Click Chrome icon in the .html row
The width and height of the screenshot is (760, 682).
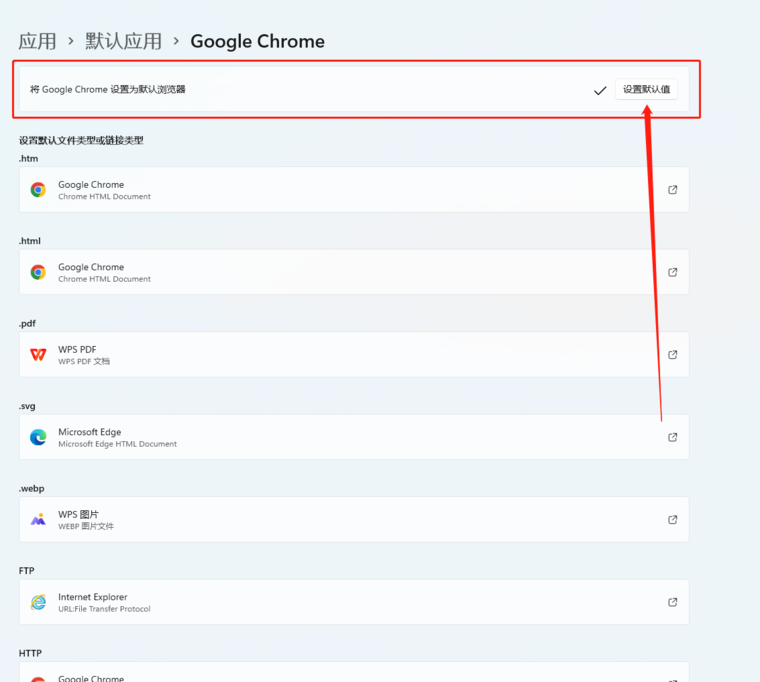pyautogui.click(x=38, y=272)
